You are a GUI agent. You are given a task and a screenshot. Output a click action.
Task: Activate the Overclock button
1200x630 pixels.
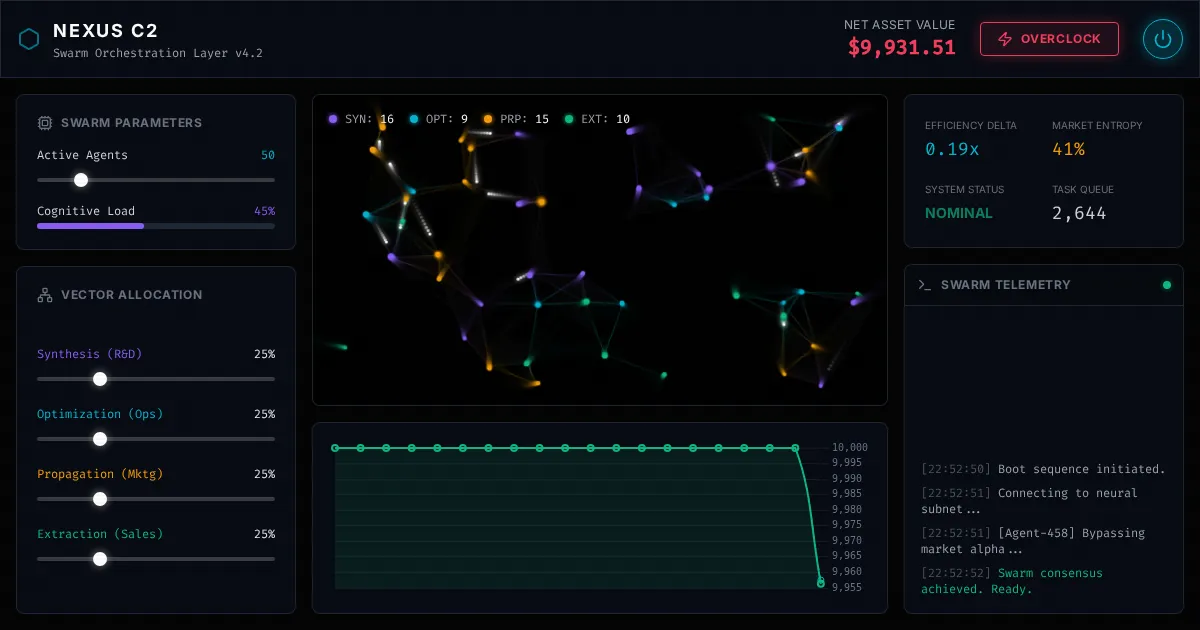(x=1049, y=39)
